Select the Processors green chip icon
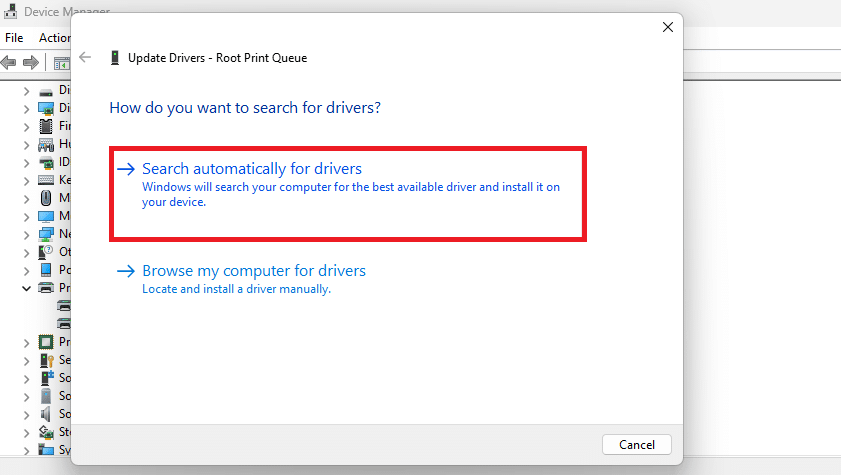 point(46,342)
